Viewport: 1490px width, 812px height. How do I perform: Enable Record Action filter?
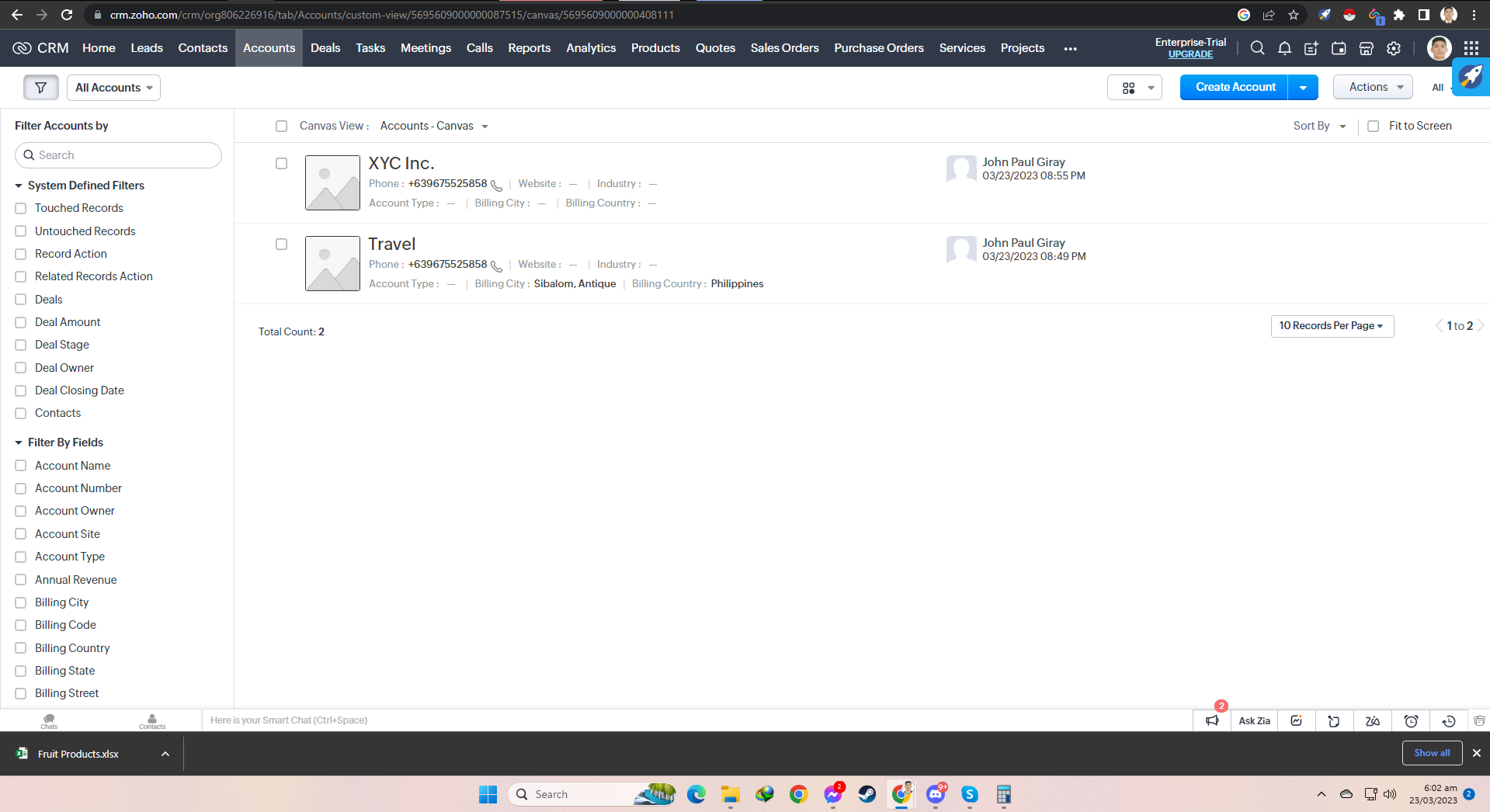click(x=21, y=254)
